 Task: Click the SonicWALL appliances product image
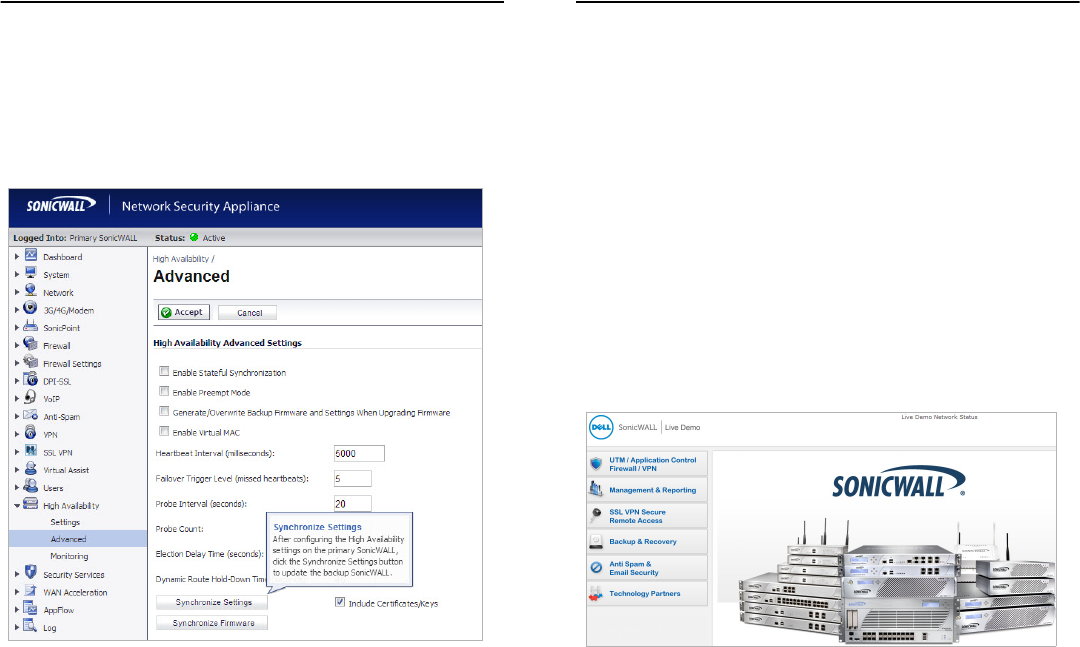coord(896,581)
